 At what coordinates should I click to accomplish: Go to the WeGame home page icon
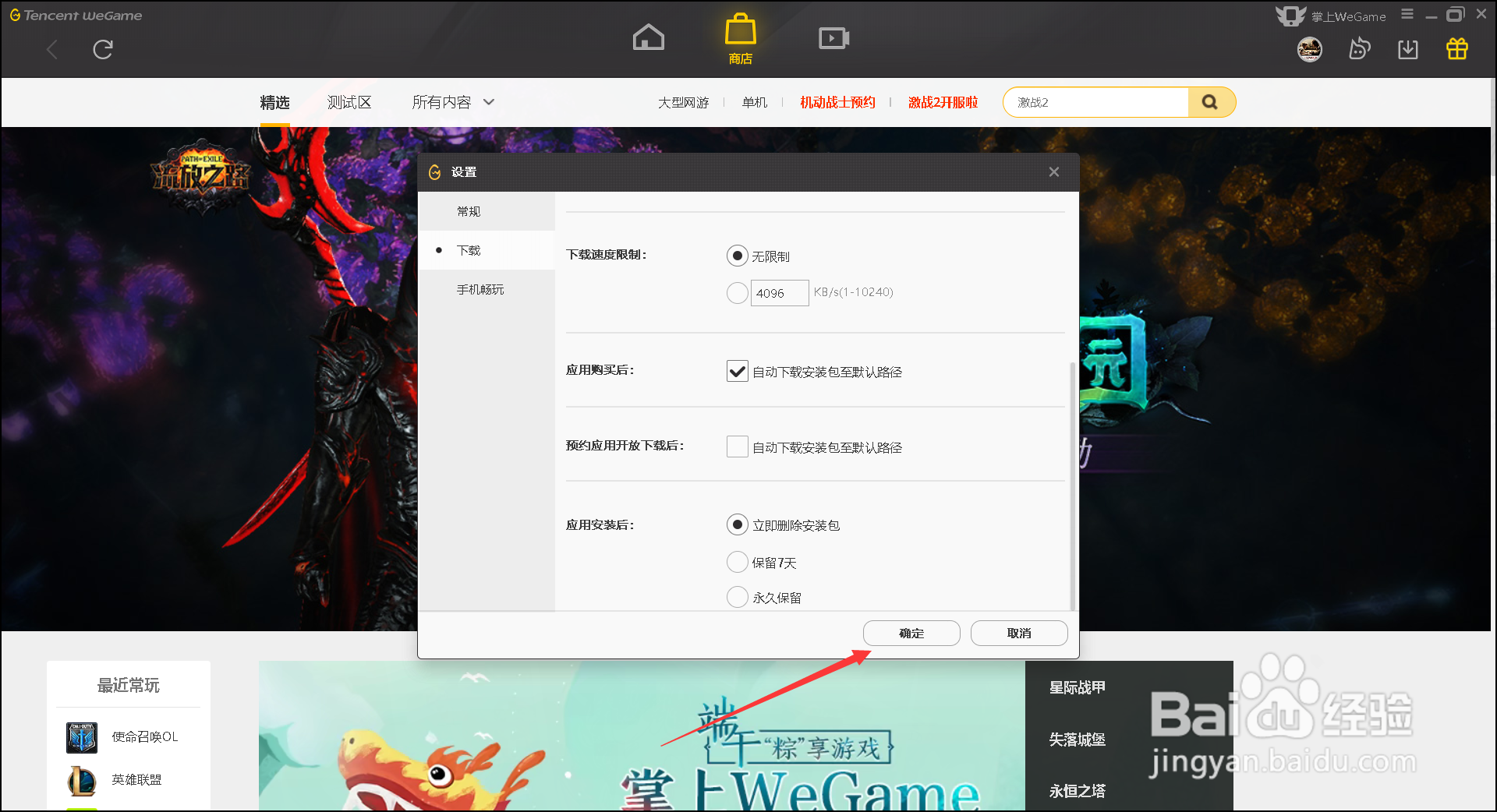[648, 37]
